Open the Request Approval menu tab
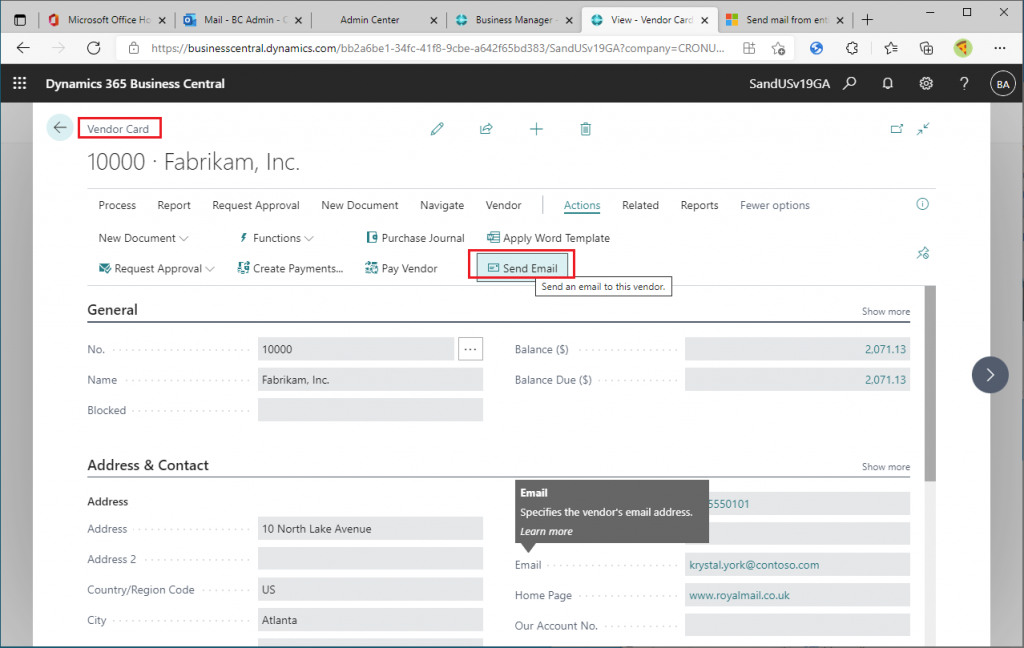This screenshot has width=1024, height=648. [255, 205]
